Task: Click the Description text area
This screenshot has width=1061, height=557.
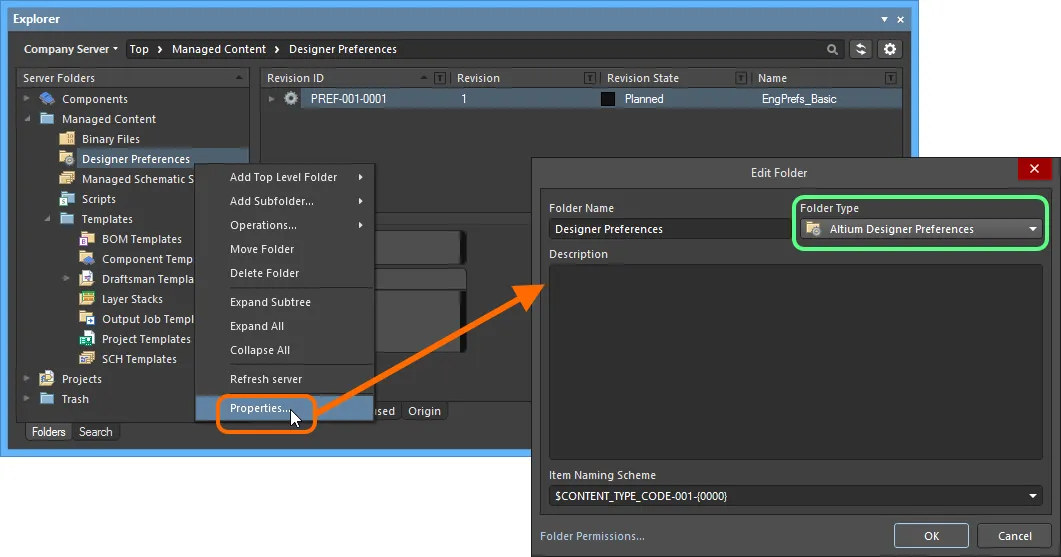Action: click(x=796, y=362)
